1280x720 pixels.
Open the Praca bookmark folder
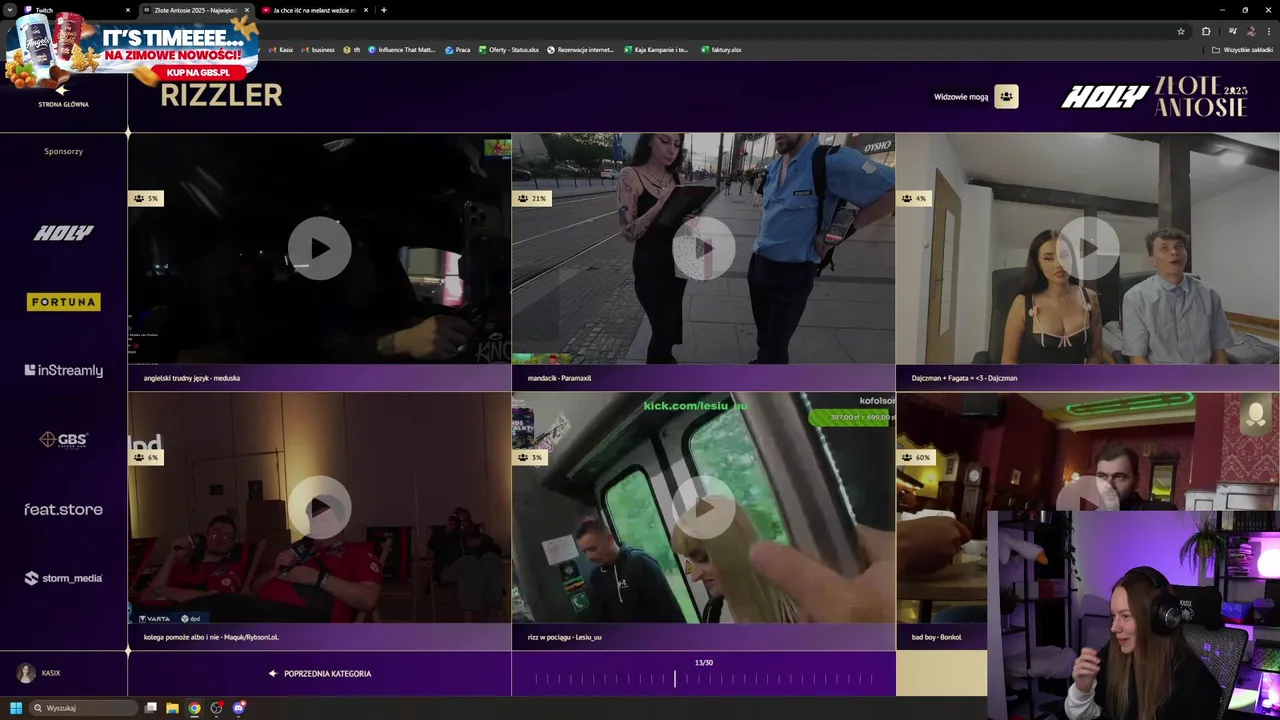(x=458, y=50)
